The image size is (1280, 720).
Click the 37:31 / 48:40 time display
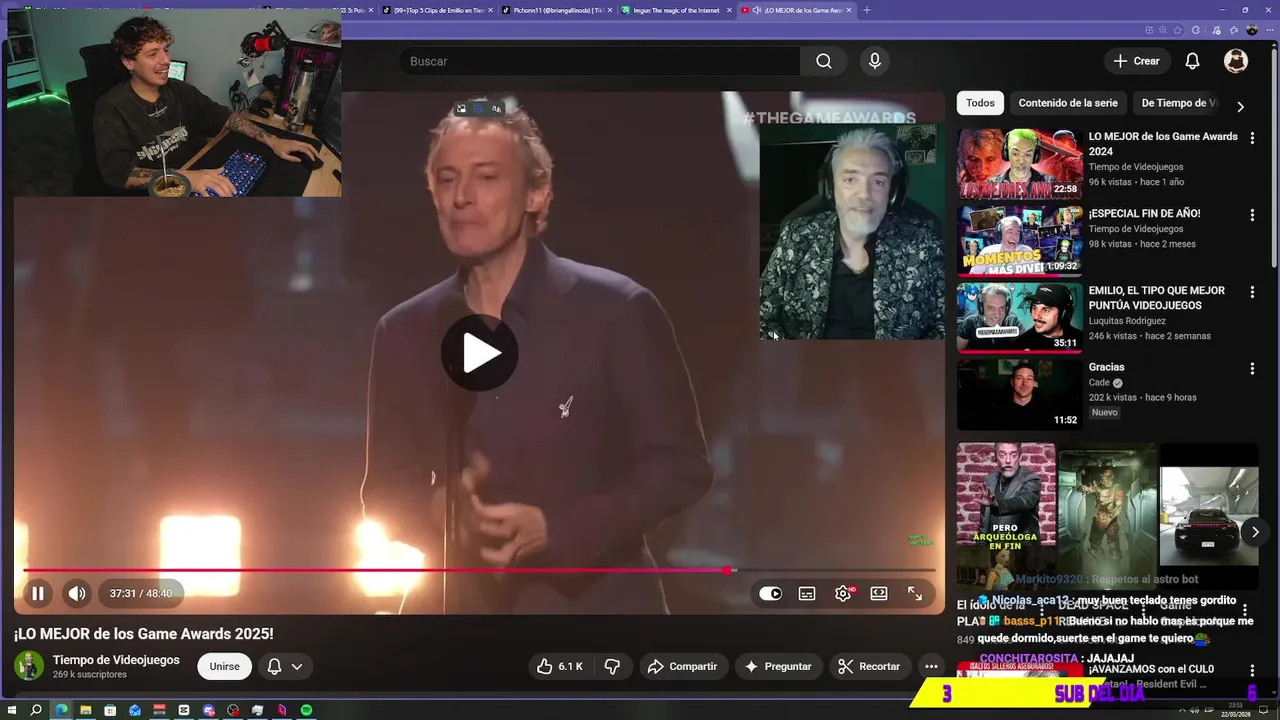coord(141,593)
